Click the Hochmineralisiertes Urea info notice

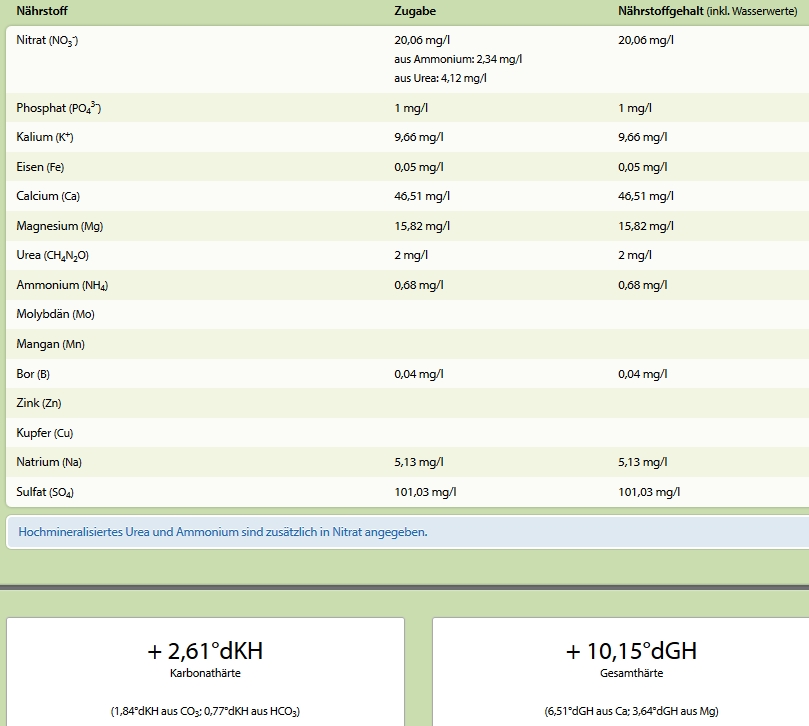pos(408,532)
